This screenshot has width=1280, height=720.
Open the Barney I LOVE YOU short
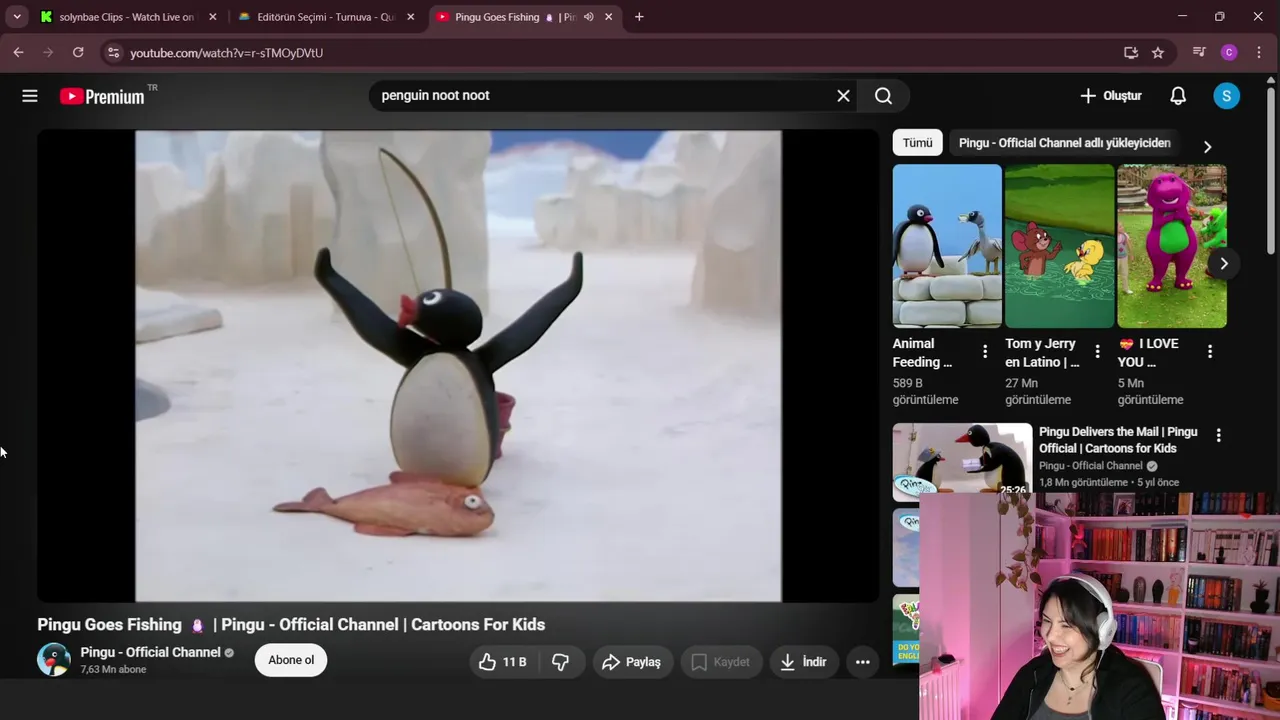[x=1172, y=246]
